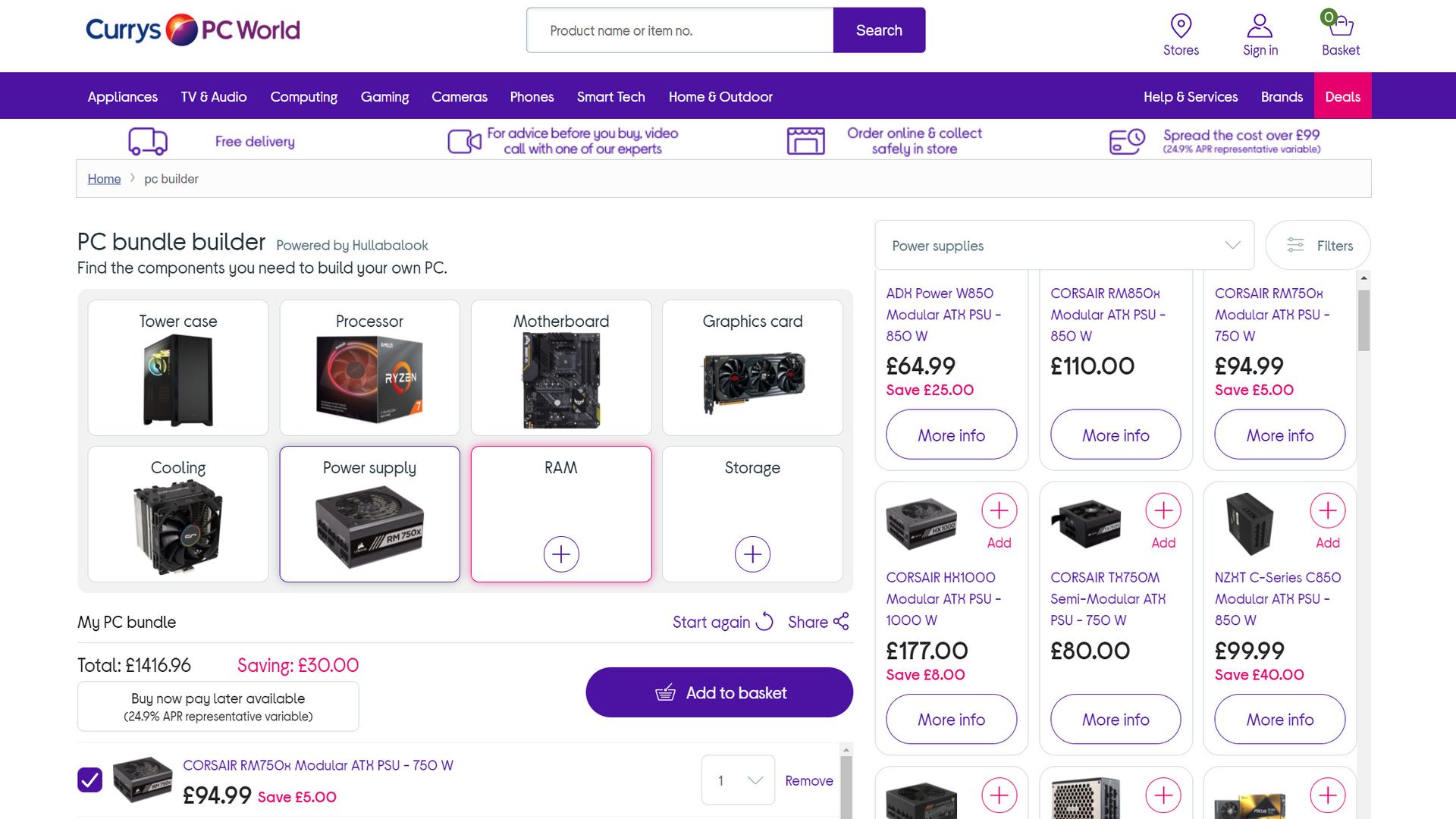Add CORSAIR HX1000 PSU with its plus icon
Screen dimensions: 1456x819
pos(999,510)
